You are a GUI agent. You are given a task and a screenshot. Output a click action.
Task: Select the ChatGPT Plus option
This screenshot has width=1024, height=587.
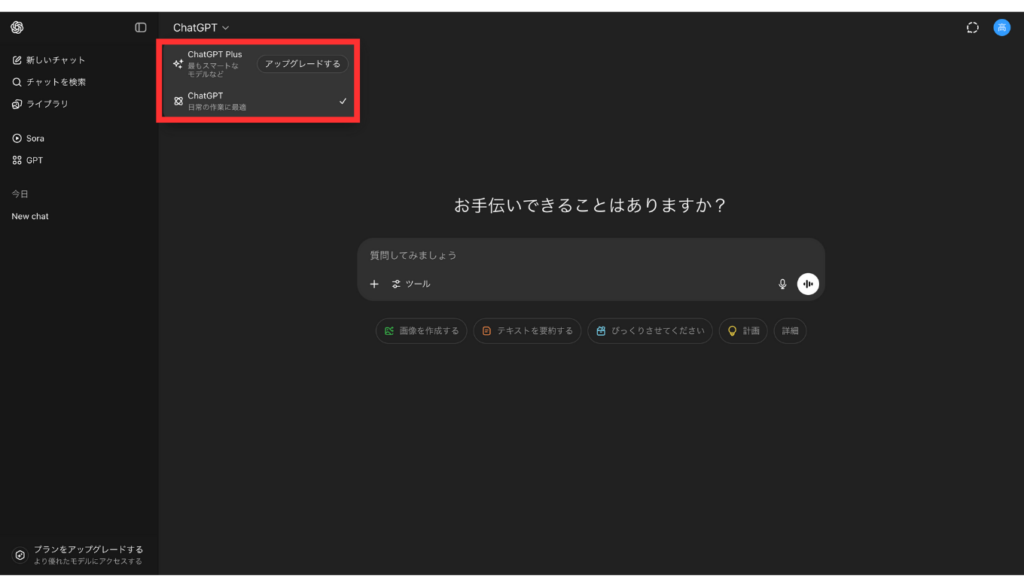tap(259, 64)
